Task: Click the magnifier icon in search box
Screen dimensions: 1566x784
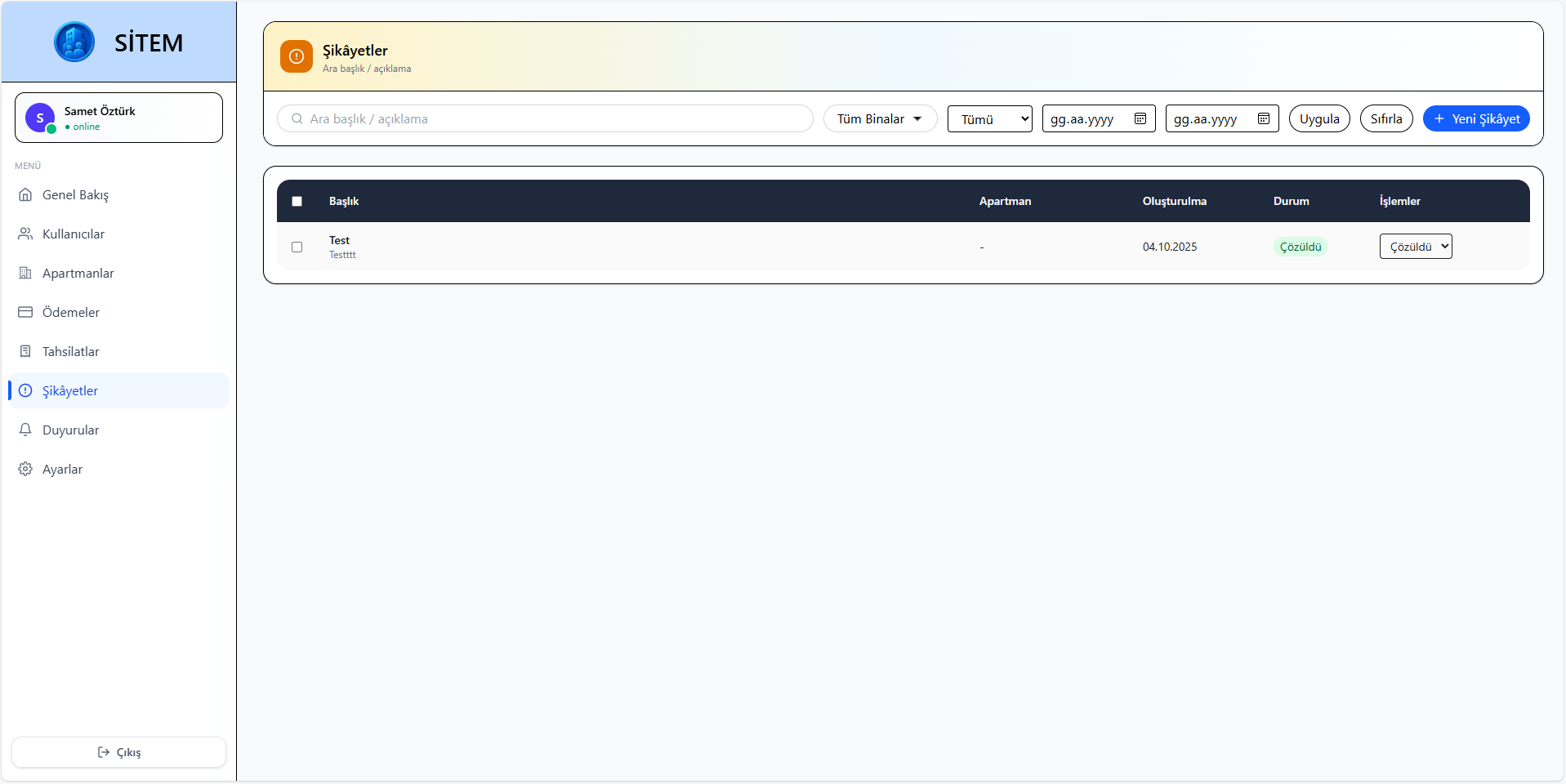Action: (x=297, y=118)
